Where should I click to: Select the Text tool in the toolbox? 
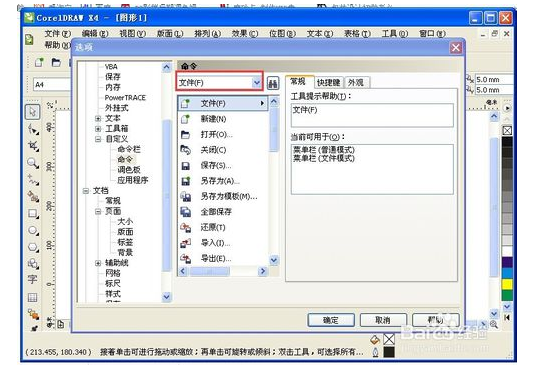pyautogui.click(x=32, y=279)
